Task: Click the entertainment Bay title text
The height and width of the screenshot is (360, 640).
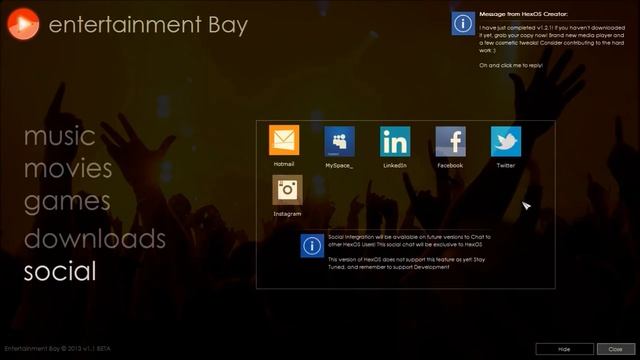Action: [x=148, y=24]
